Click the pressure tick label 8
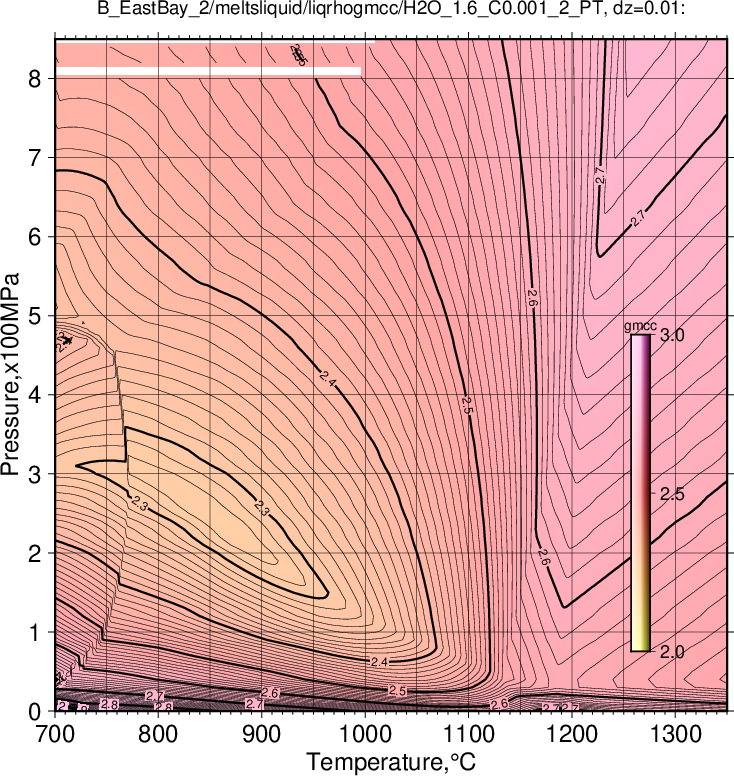Image resolution: width=734 pixels, height=776 pixels. point(35,79)
